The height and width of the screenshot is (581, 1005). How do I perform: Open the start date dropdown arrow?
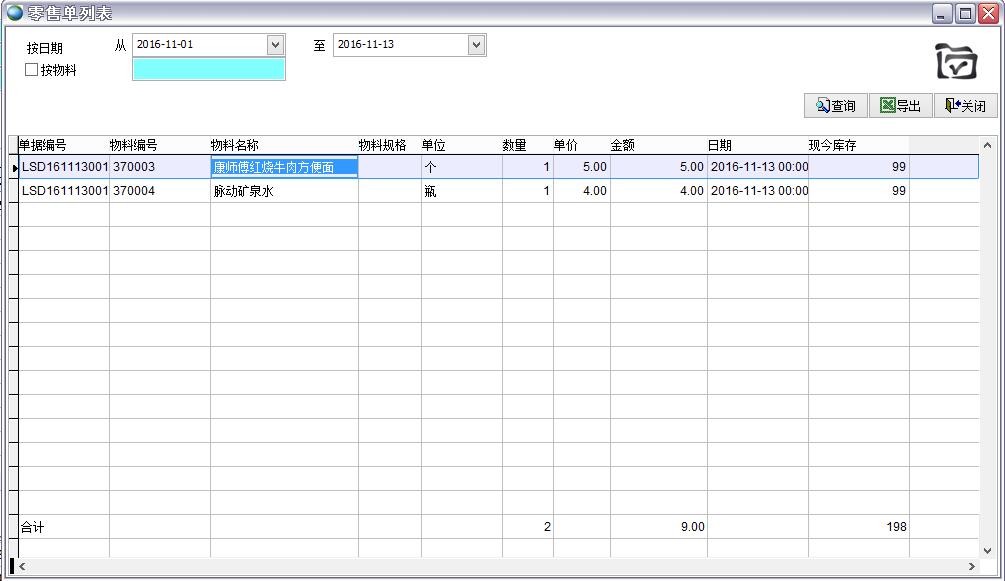point(275,45)
